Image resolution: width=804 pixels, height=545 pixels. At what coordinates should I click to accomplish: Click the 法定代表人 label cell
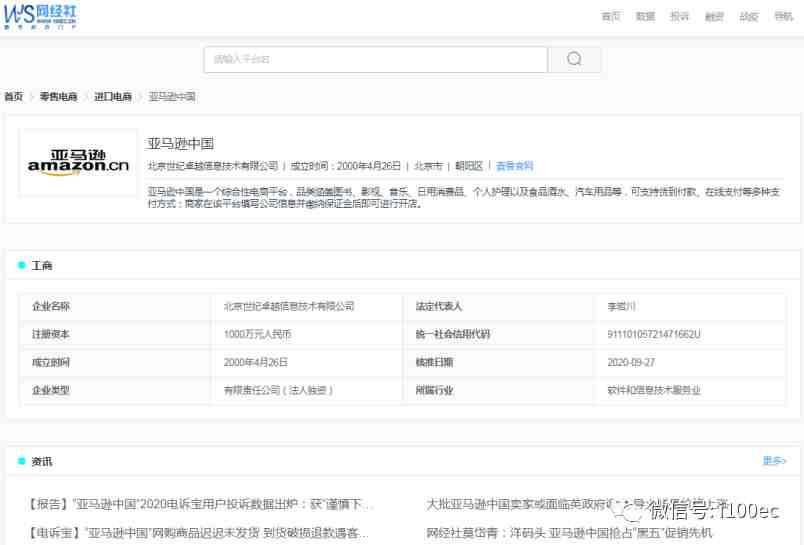(x=498, y=307)
